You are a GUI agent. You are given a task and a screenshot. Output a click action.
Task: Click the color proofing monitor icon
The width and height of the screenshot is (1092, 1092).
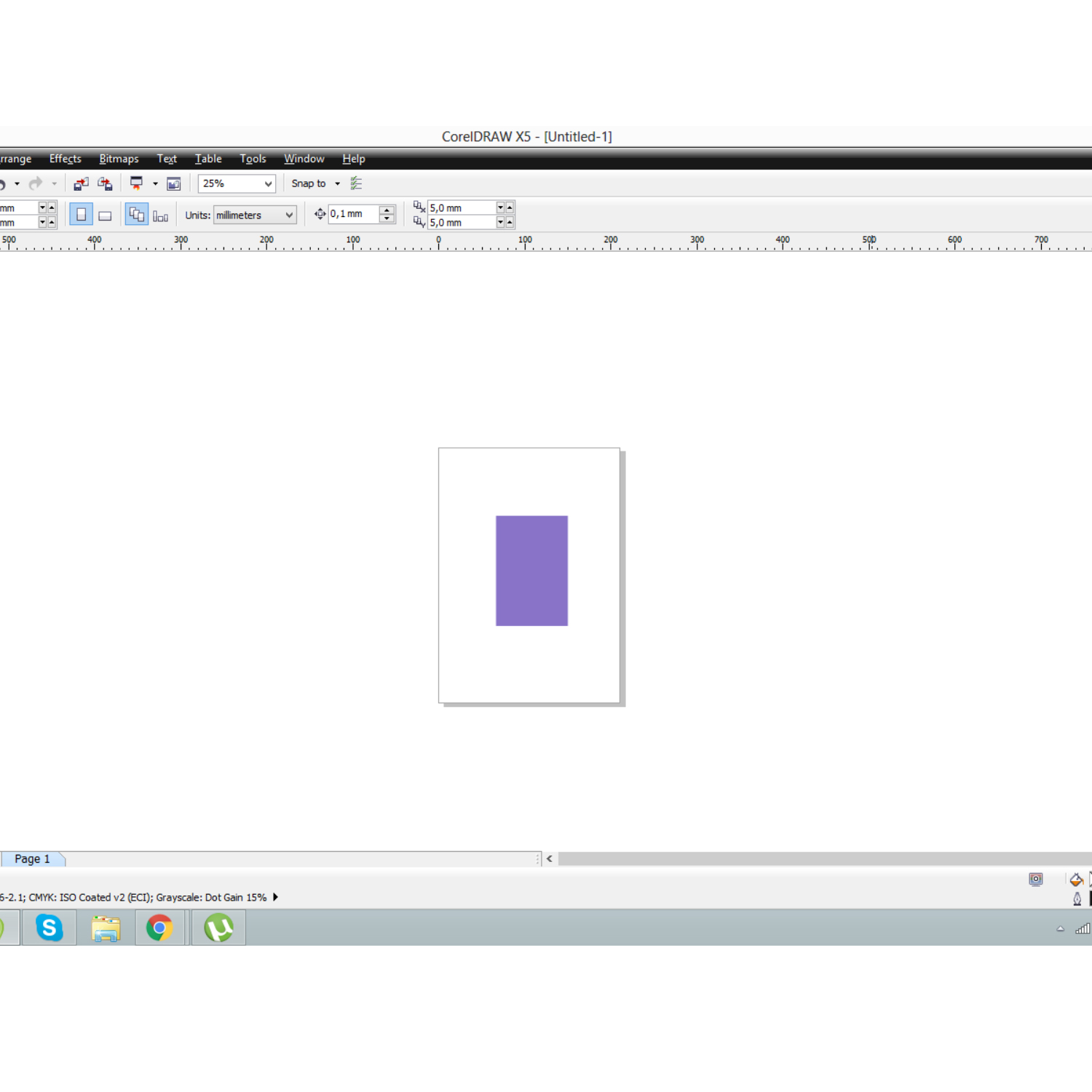(x=1035, y=879)
